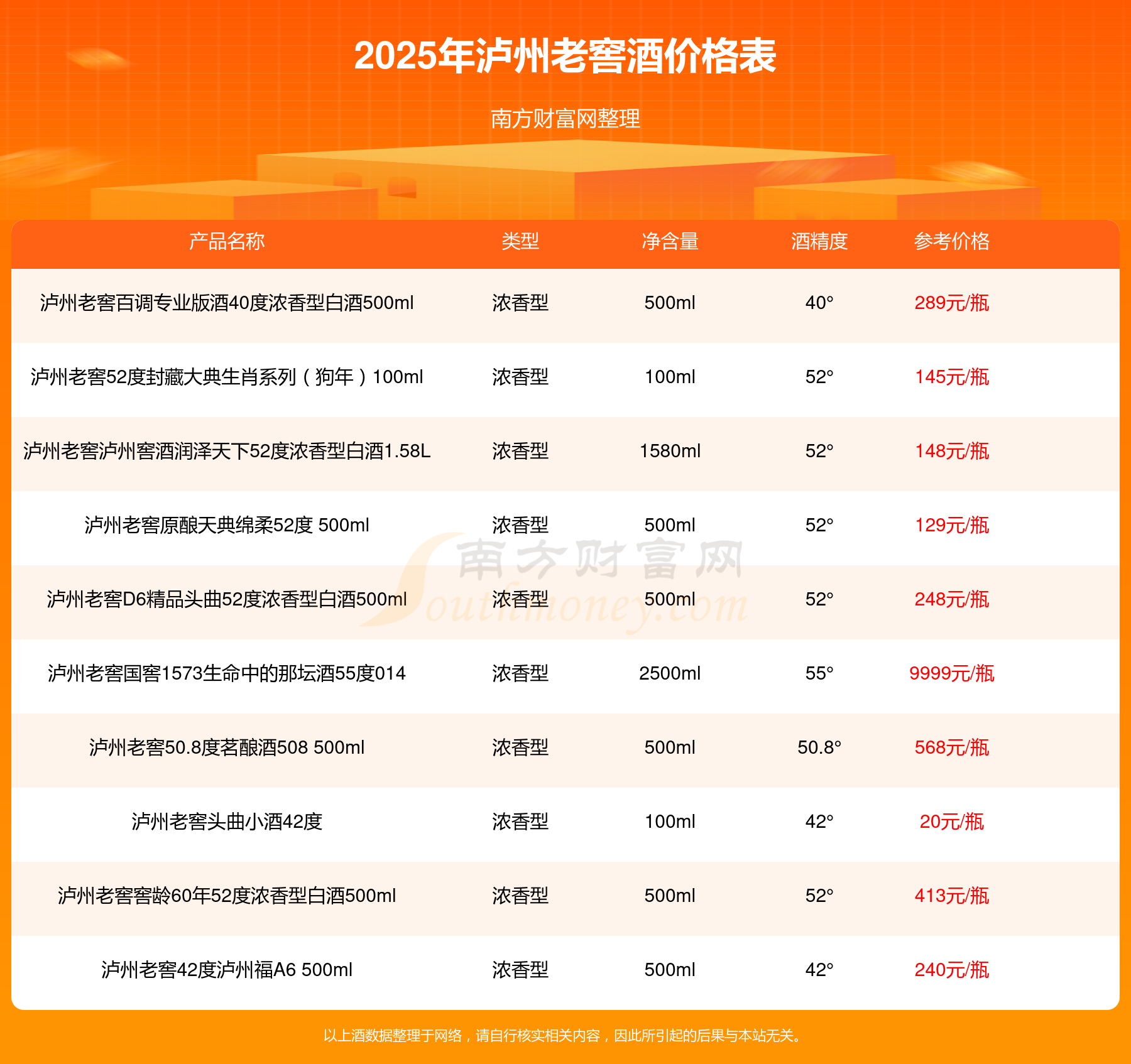Click '100ml' in the 头曲小酒42度 row

coord(670,822)
